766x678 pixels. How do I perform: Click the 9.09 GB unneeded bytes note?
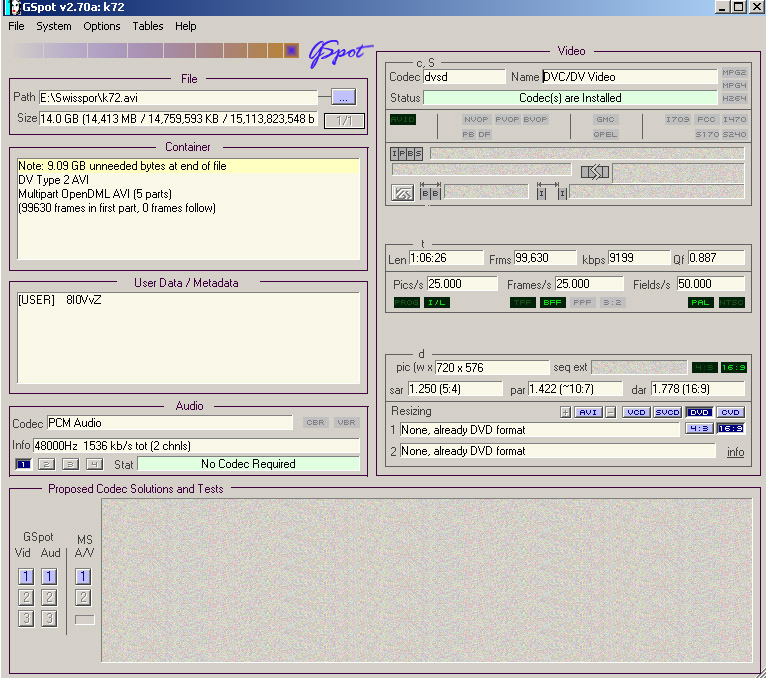click(188, 166)
